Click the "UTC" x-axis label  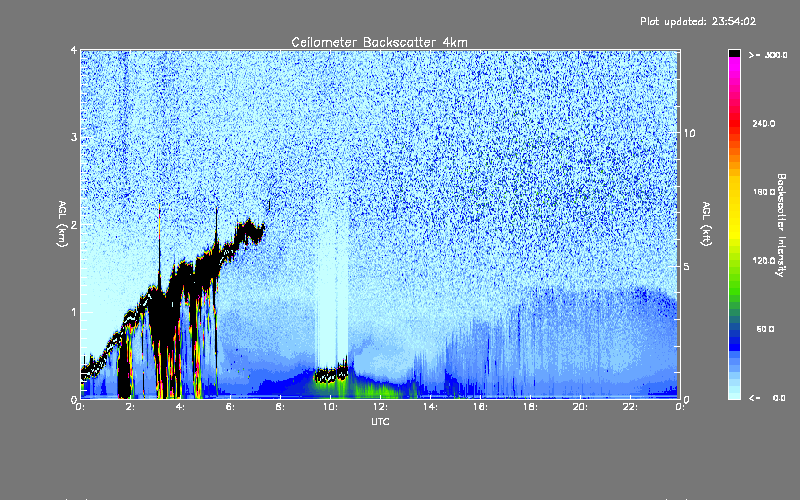380,421
